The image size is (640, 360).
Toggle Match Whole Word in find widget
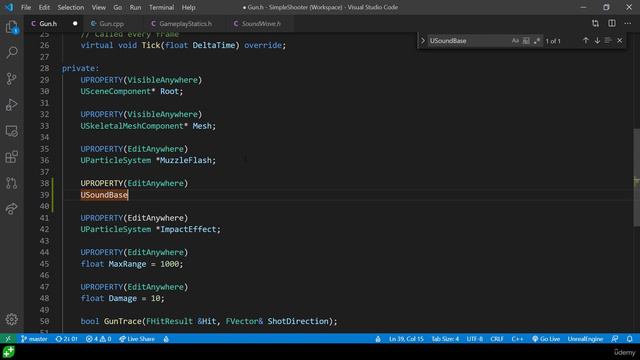[x=526, y=41]
